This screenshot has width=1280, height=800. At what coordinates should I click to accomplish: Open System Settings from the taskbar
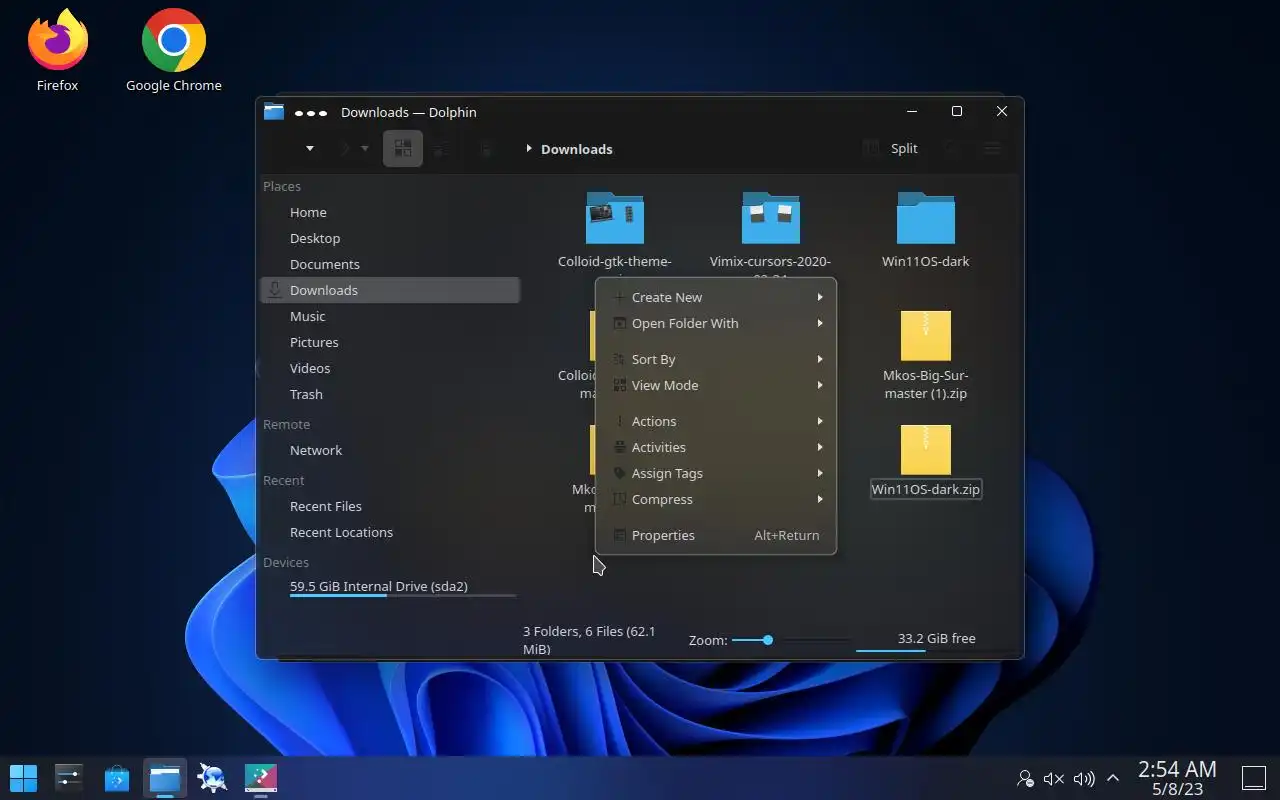[69, 777]
